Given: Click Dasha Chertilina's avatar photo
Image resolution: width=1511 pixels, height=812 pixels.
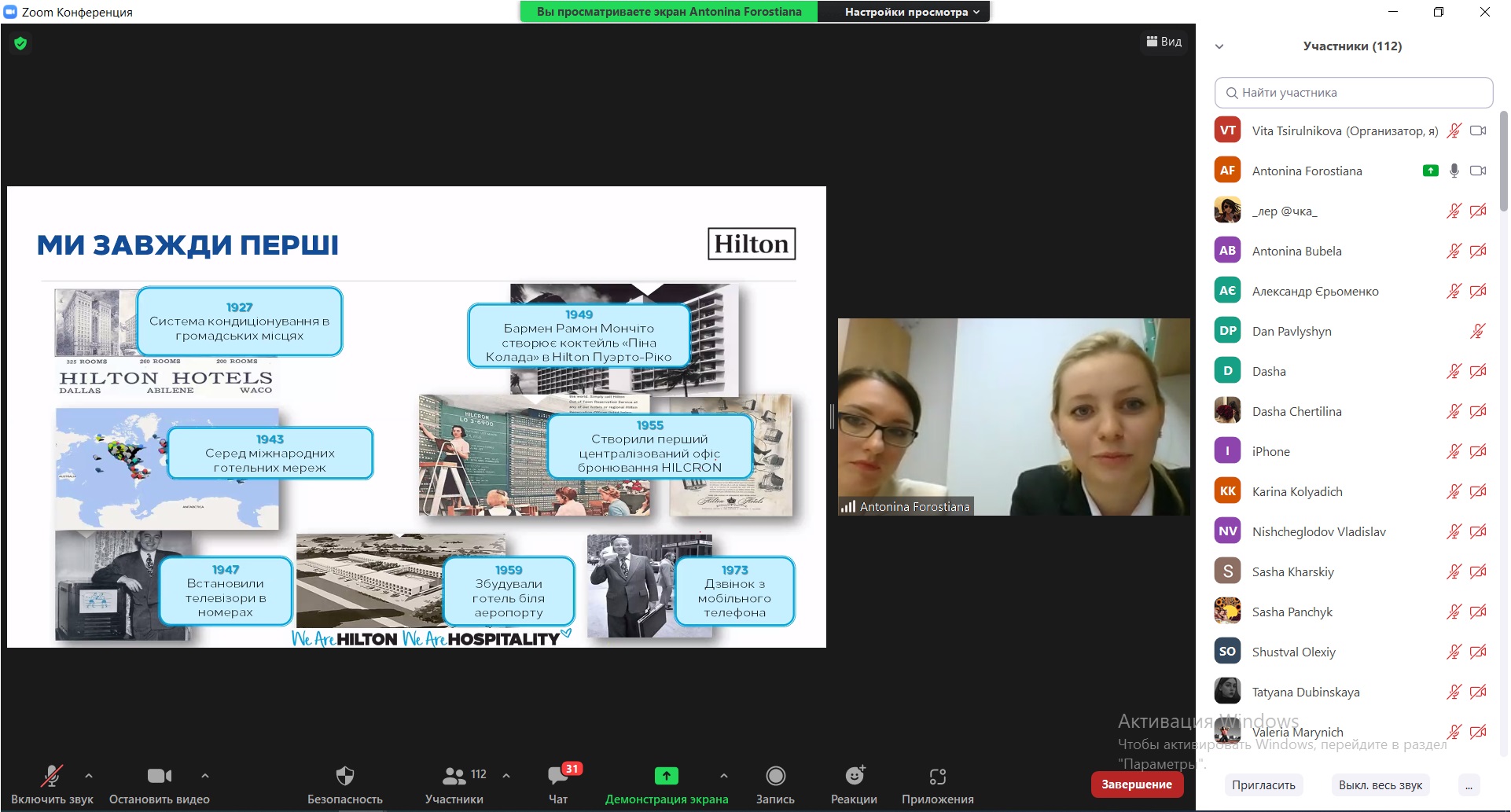Looking at the screenshot, I should pyautogui.click(x=1227, y=411).
